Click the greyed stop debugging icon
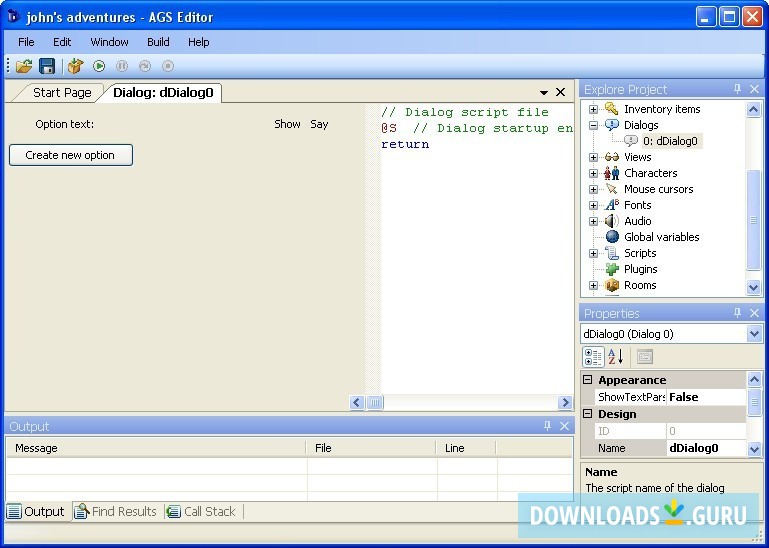The image size is (769, 548). pos(168,66)
